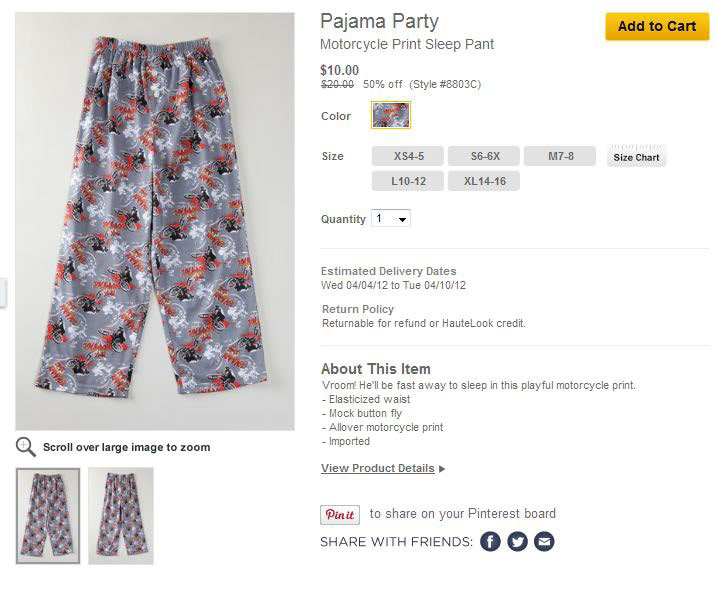
Task: Select the motorcycle print color swatch
Action: [390, 116]
